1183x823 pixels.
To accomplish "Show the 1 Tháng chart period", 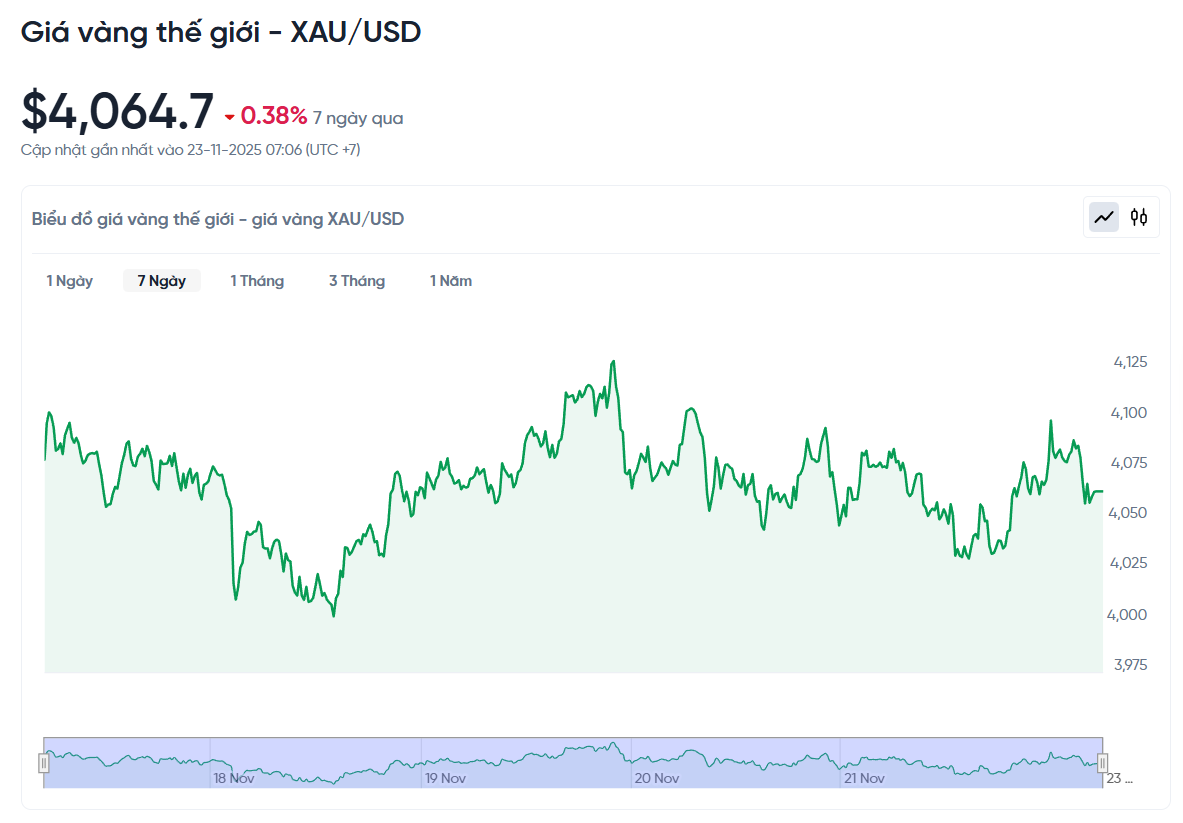I will pos(257,281).
